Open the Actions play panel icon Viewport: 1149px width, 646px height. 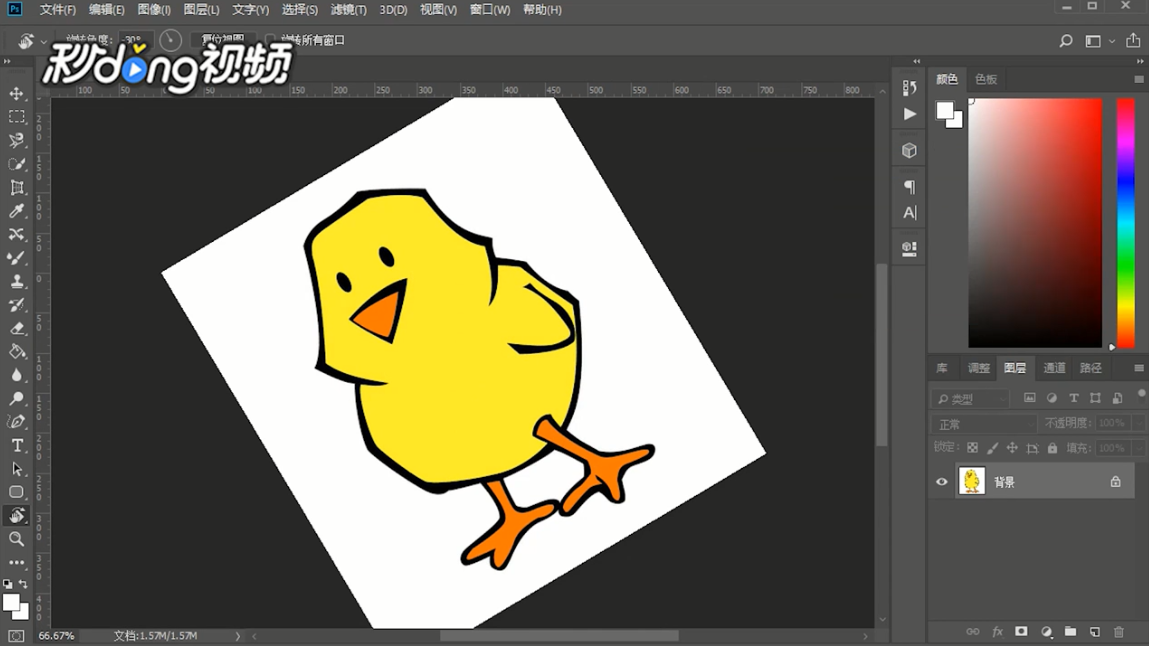909,114
